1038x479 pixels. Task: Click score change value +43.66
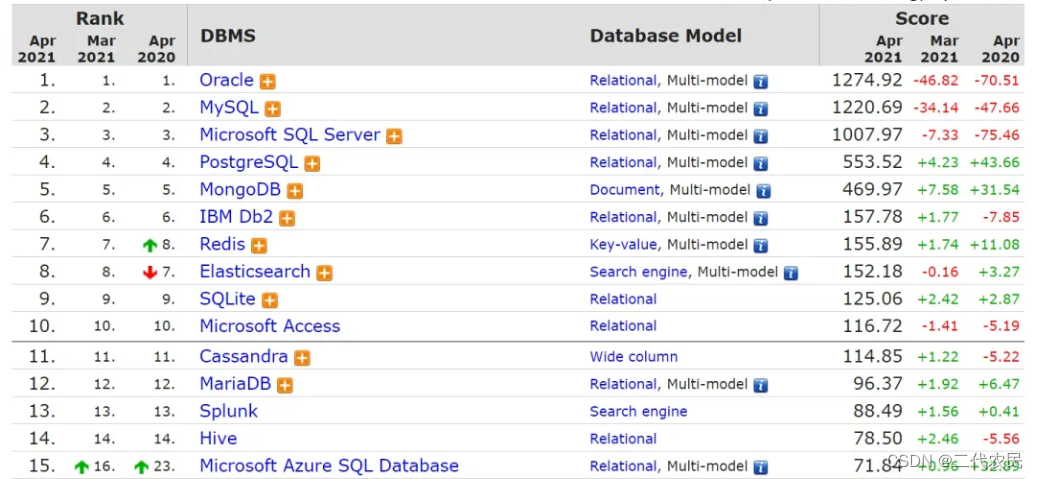pos(995,163)
